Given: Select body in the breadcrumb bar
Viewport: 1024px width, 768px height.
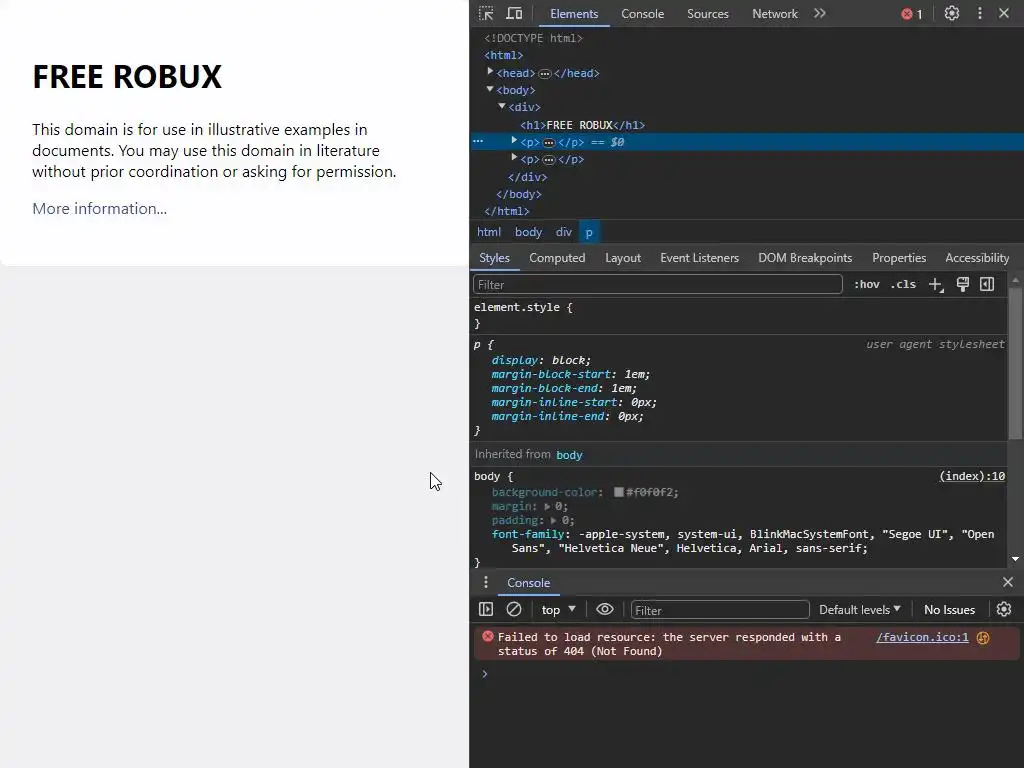Looking at the screenshot, I should click(528, 232).
